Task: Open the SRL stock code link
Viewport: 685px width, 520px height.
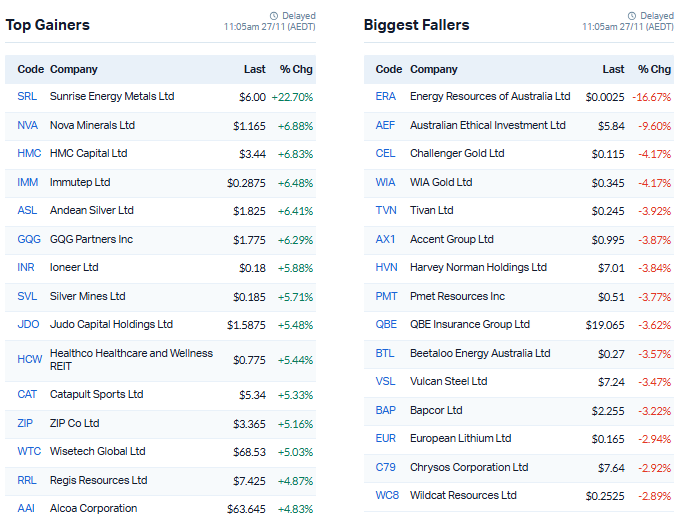Action: click(x=27, y=96)
